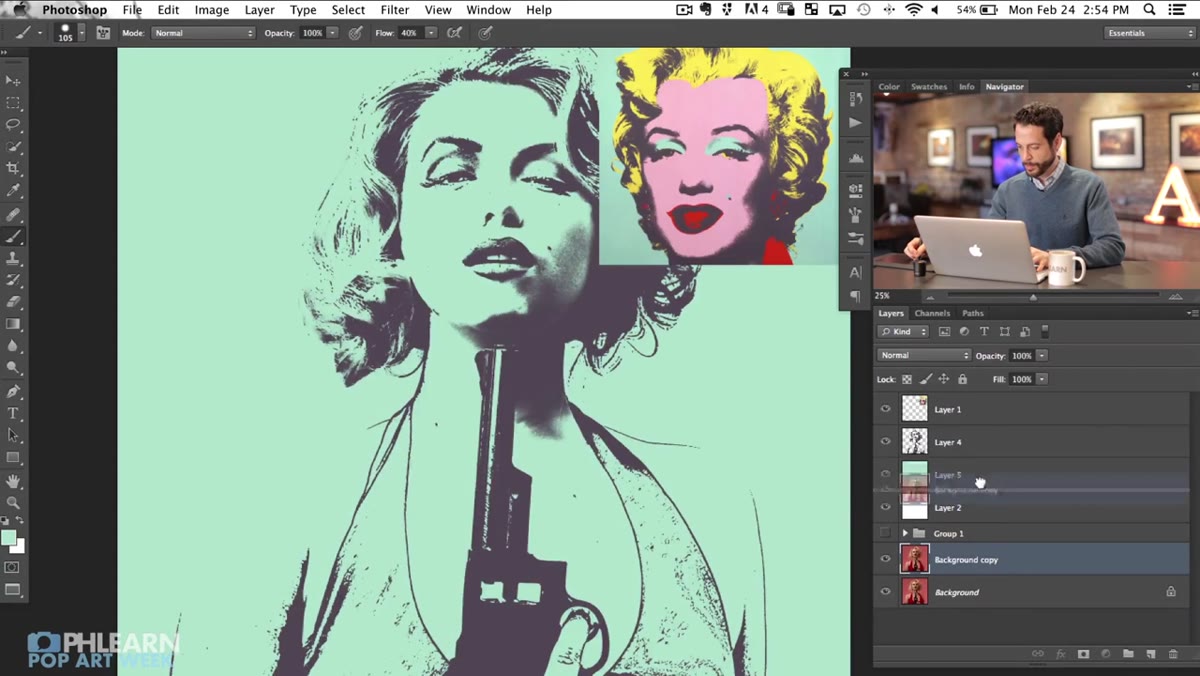Switch to the Swatches tab

929,87
